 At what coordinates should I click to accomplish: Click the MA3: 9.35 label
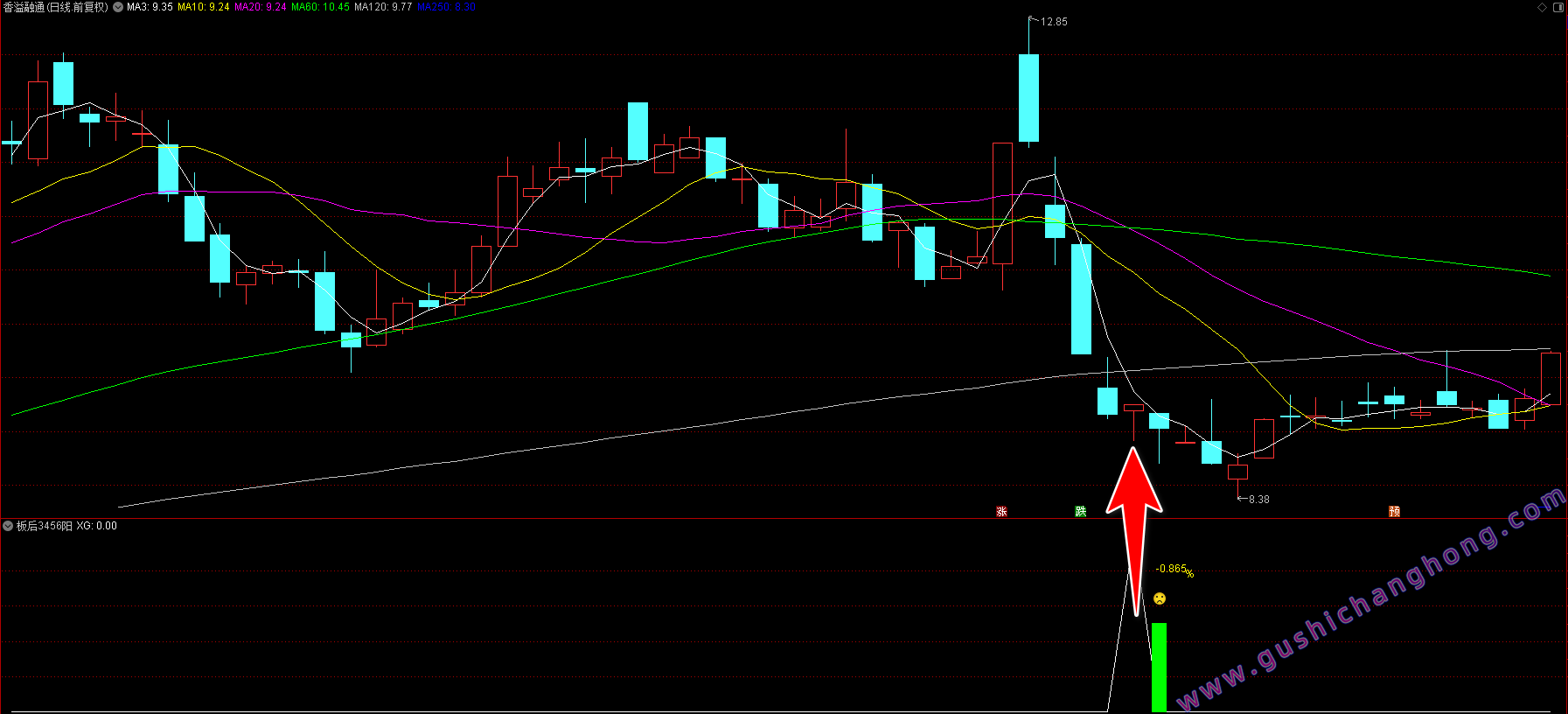[150, 7]
